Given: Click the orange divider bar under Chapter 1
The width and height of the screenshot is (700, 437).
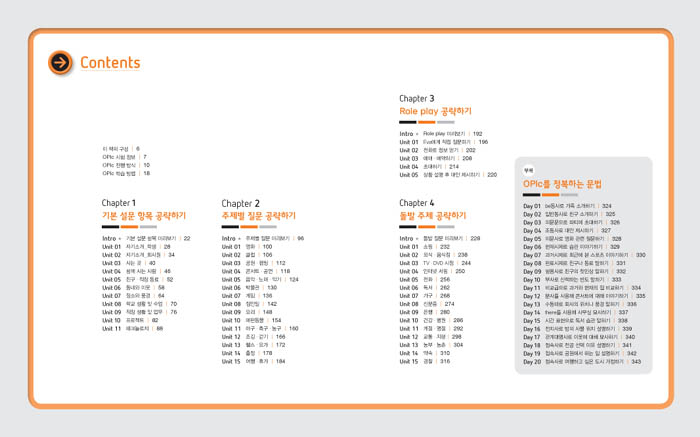Looking at the screenshot, I should tap(126, 228).
